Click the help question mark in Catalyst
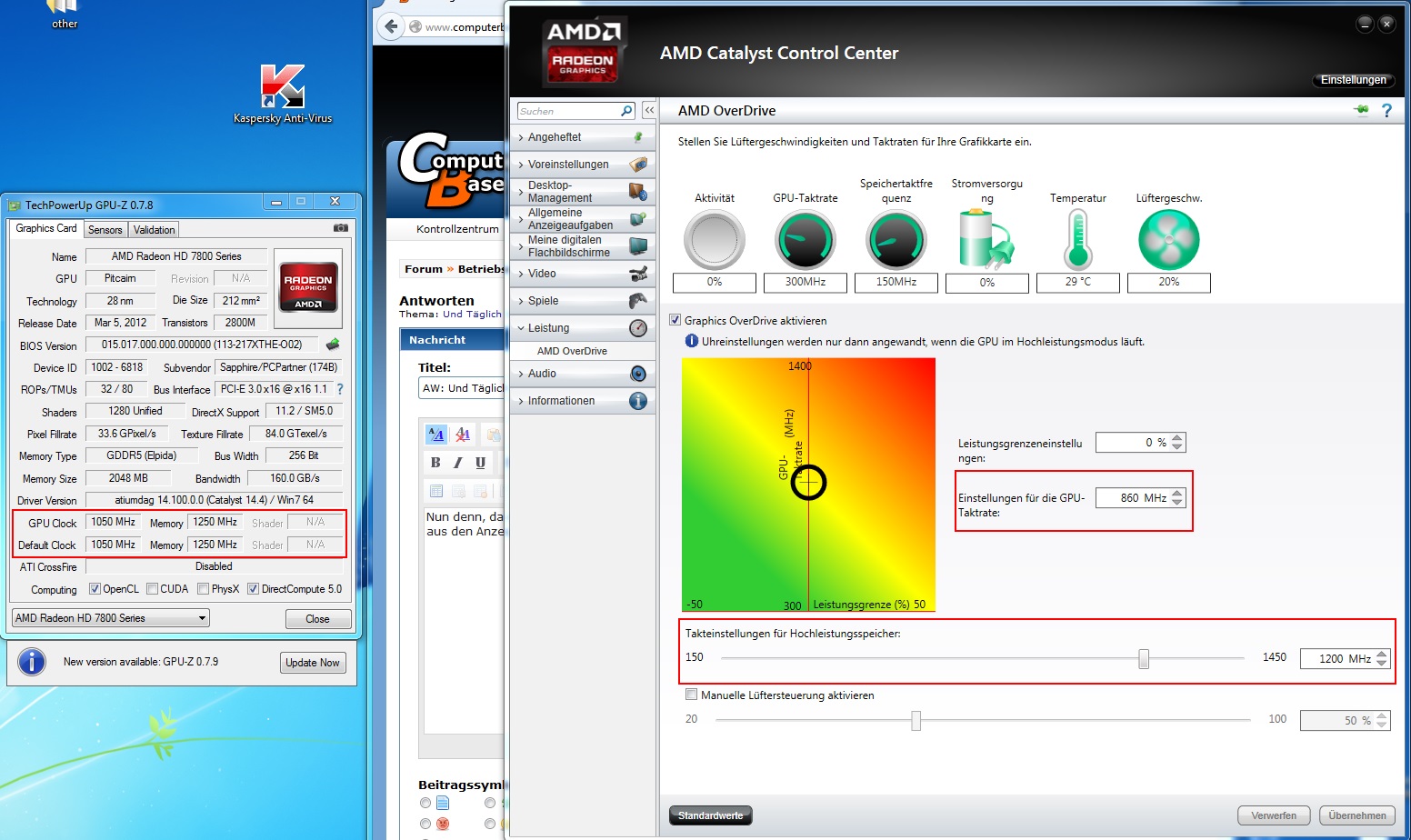 pos(1386,110)
